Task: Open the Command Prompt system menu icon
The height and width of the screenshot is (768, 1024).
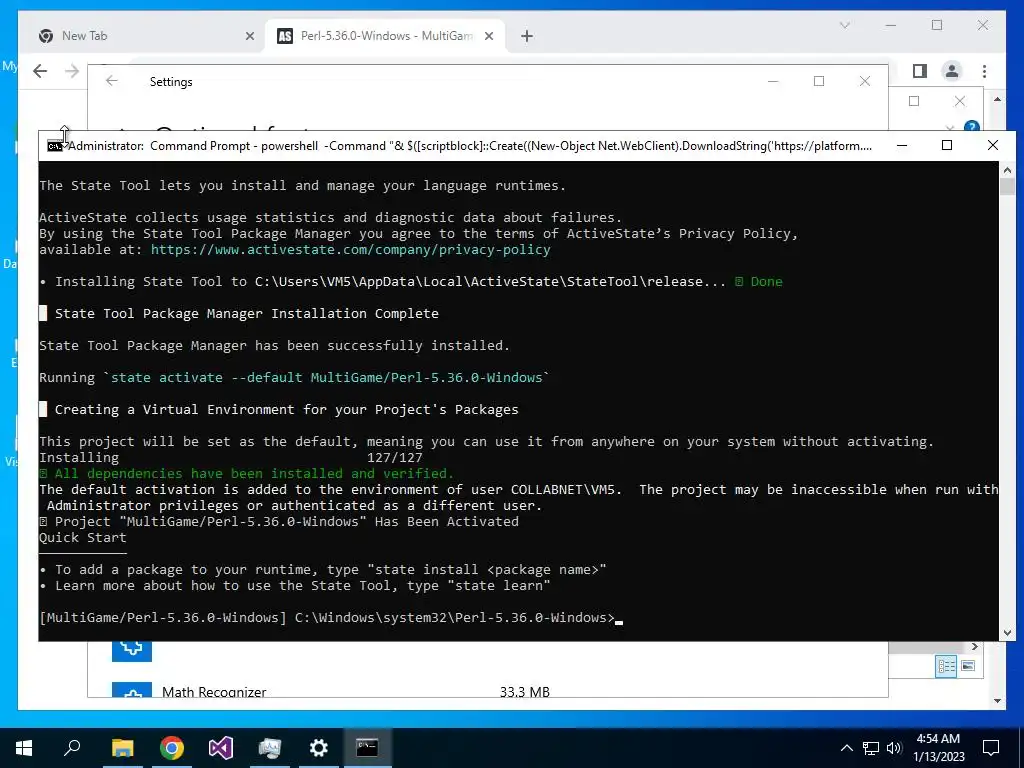Action: [55, 146]
